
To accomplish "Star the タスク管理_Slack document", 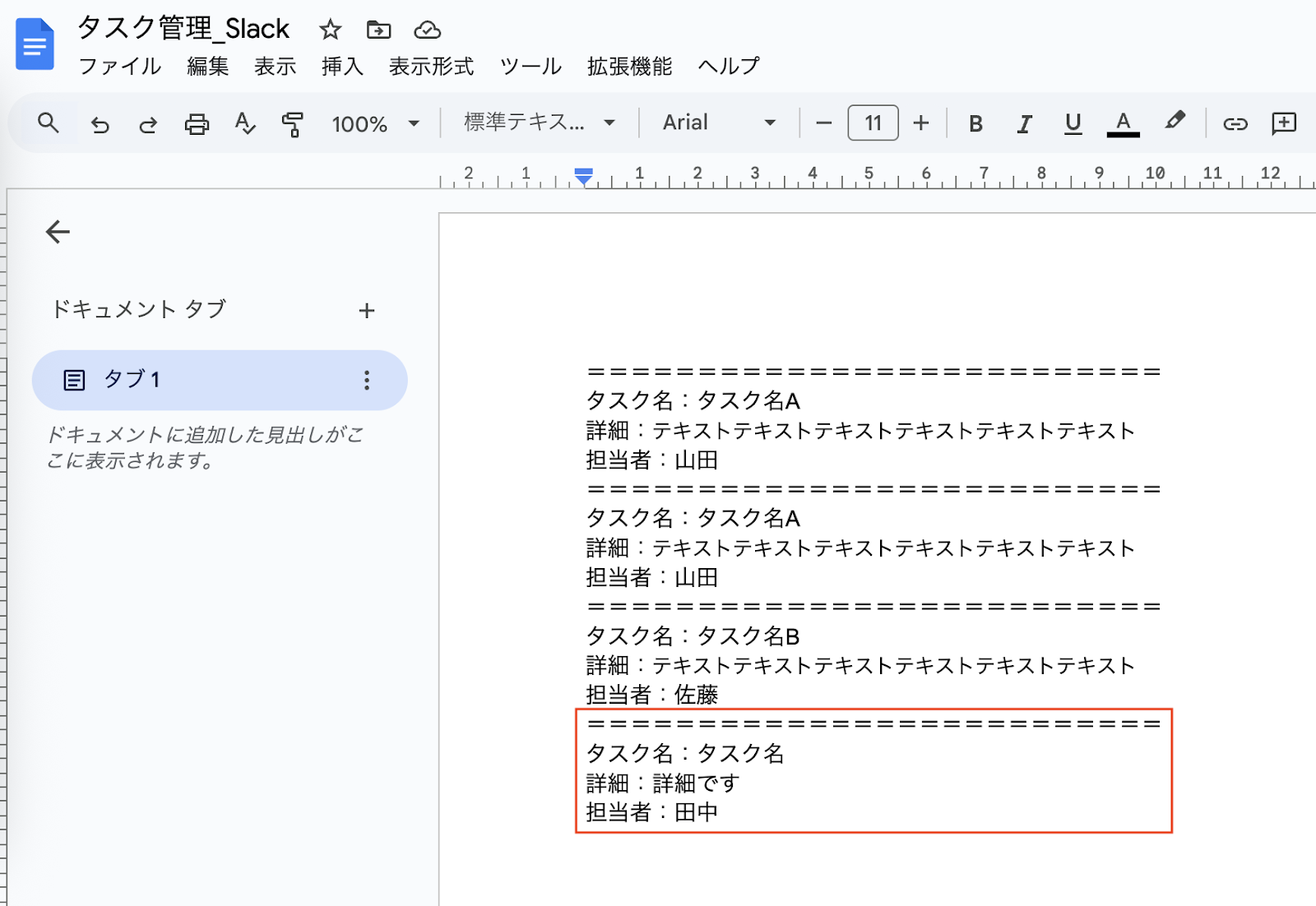I will pyautogui.click(x=330, y=30).
